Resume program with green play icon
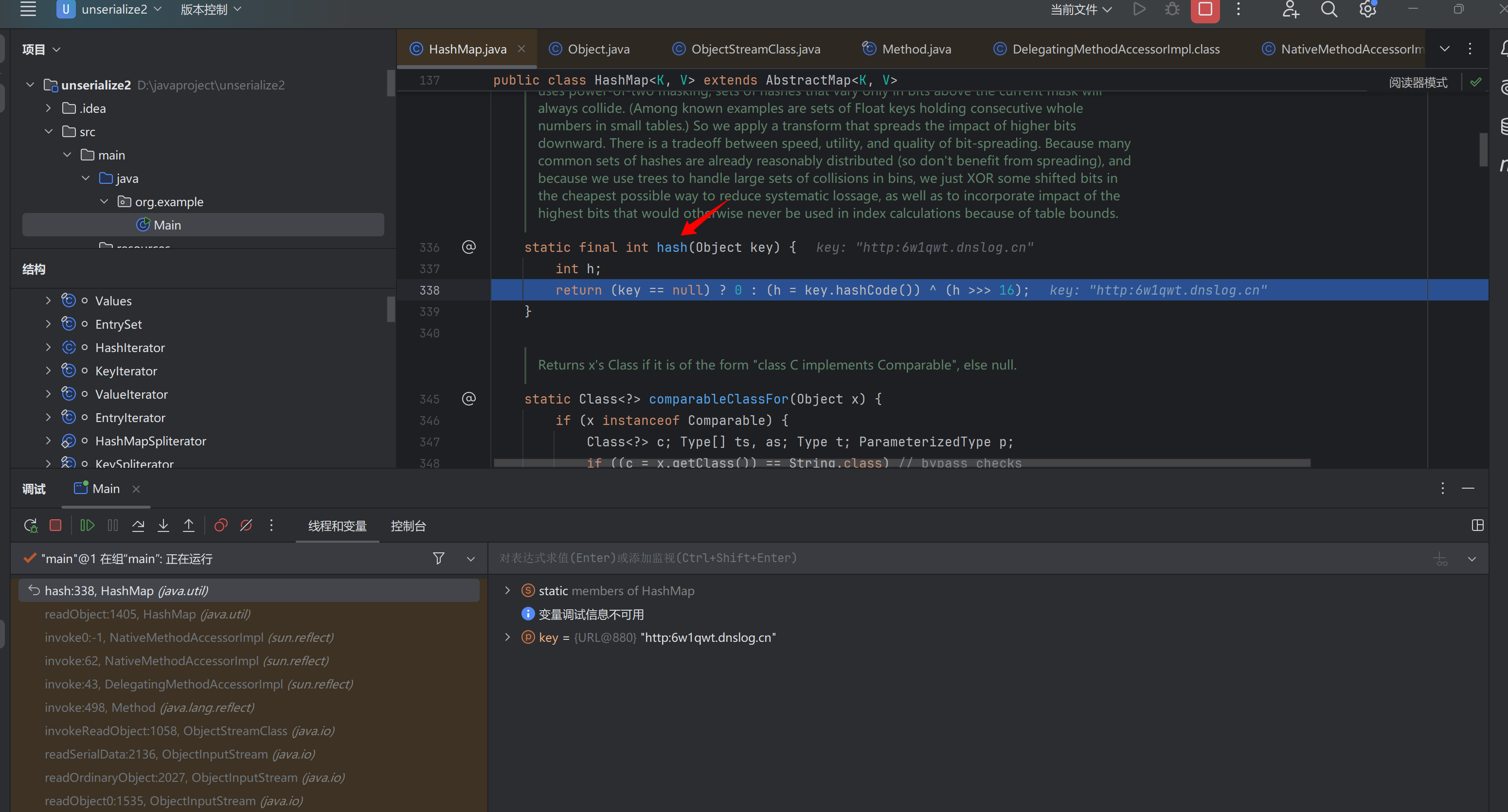The height and width of the screenshot is (812, 1508). [87, 525]
